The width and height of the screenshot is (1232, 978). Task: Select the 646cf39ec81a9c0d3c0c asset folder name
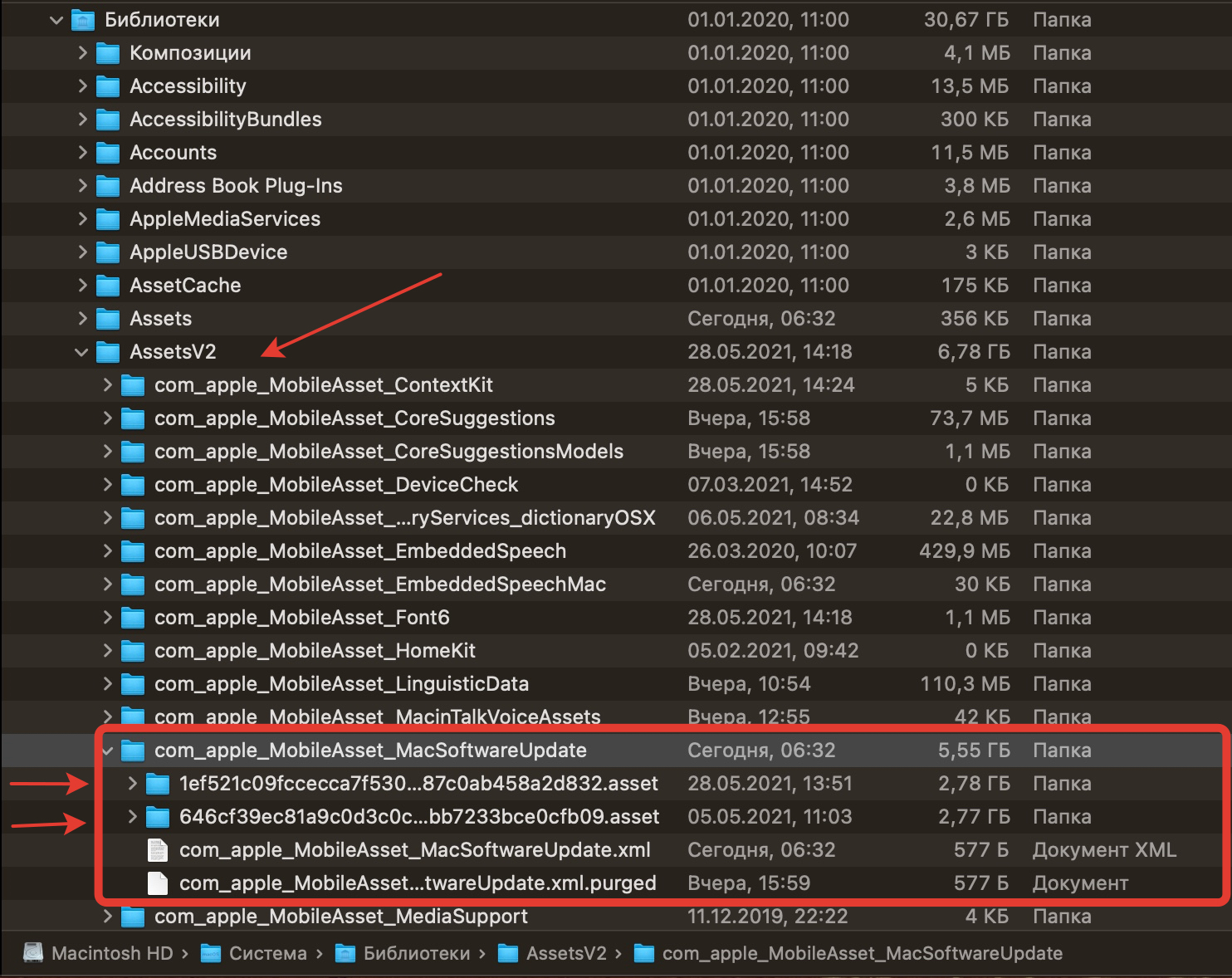click(x=419, y=817)
